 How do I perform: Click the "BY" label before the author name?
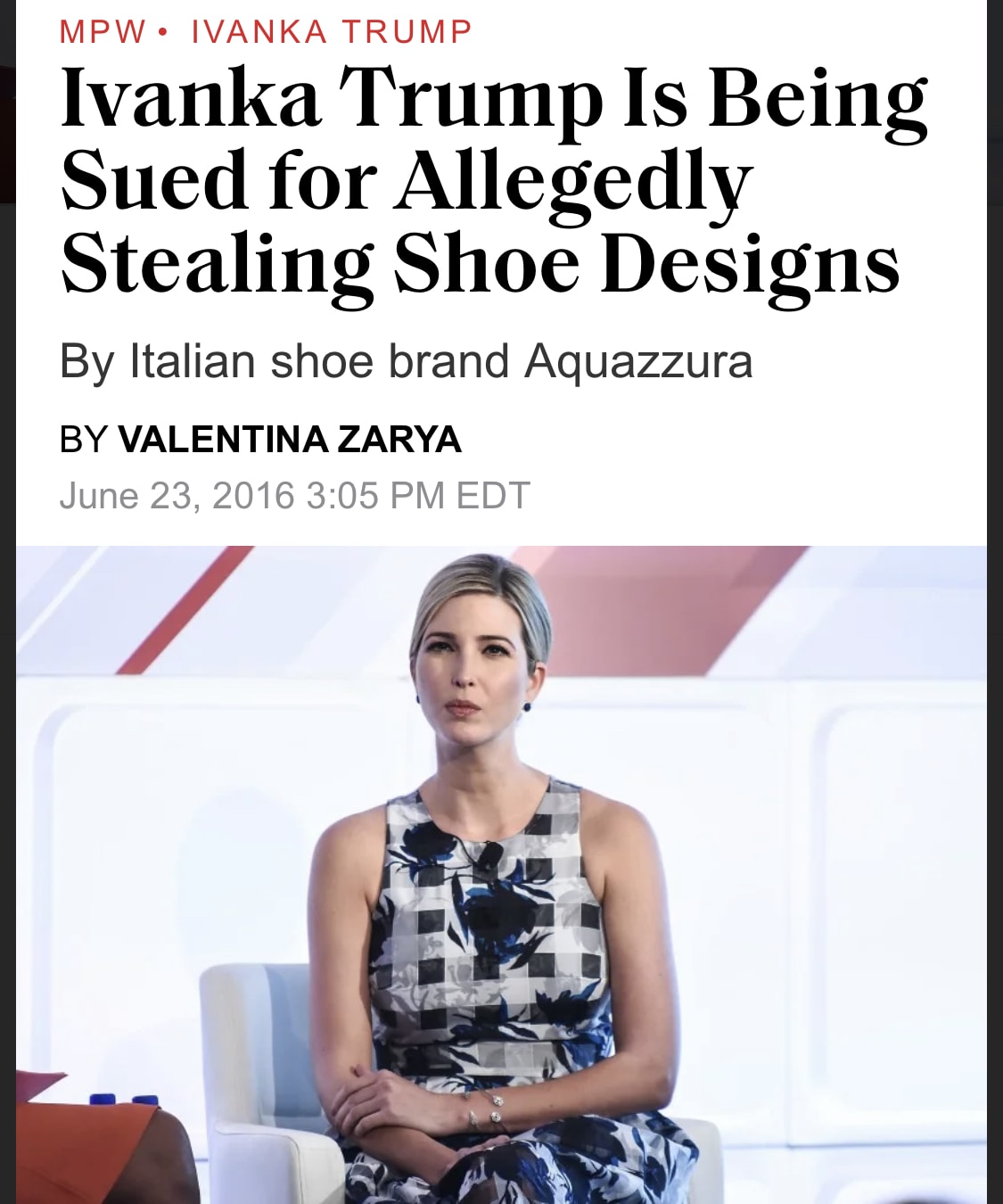click(x=83, y=440)
